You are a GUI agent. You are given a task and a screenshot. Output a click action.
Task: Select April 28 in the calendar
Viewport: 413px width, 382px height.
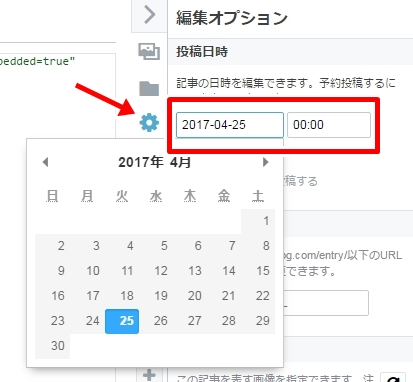coord(224,321)
